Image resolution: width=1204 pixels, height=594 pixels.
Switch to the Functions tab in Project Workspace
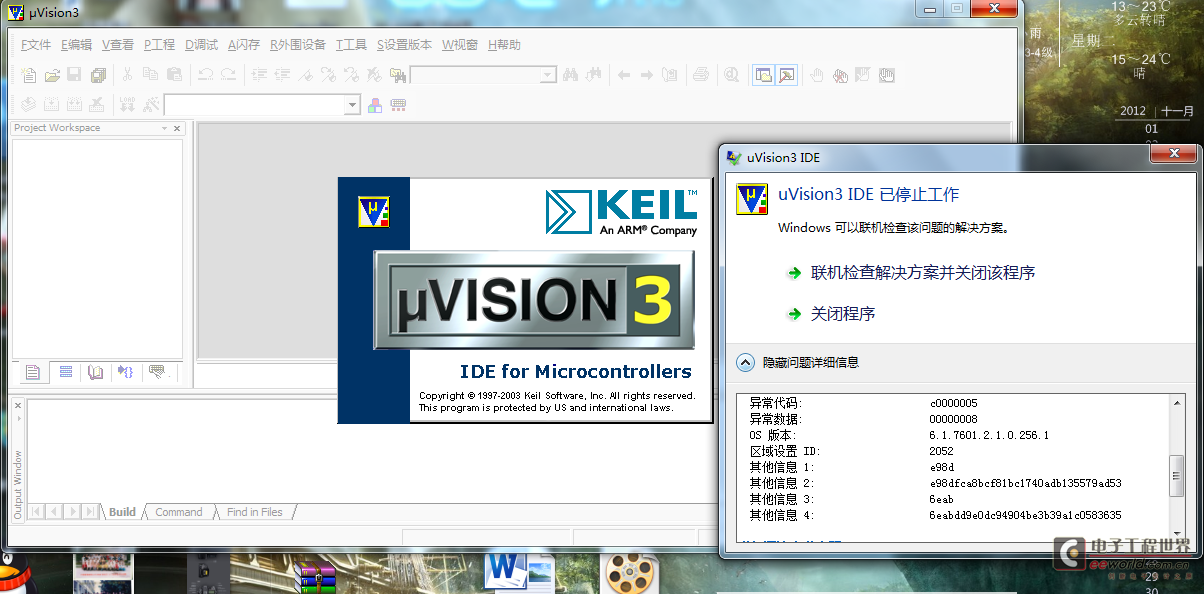click(126, 373)
